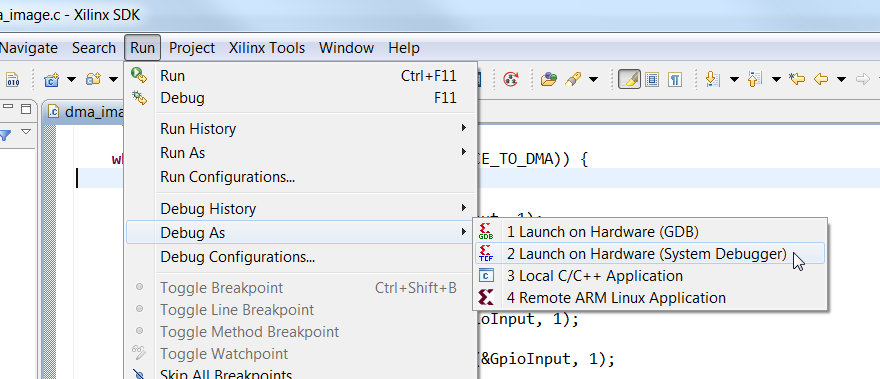880x379 pixels.
Task: Open the Window menu
Action: pyautogui.click(x=346, y=48)
